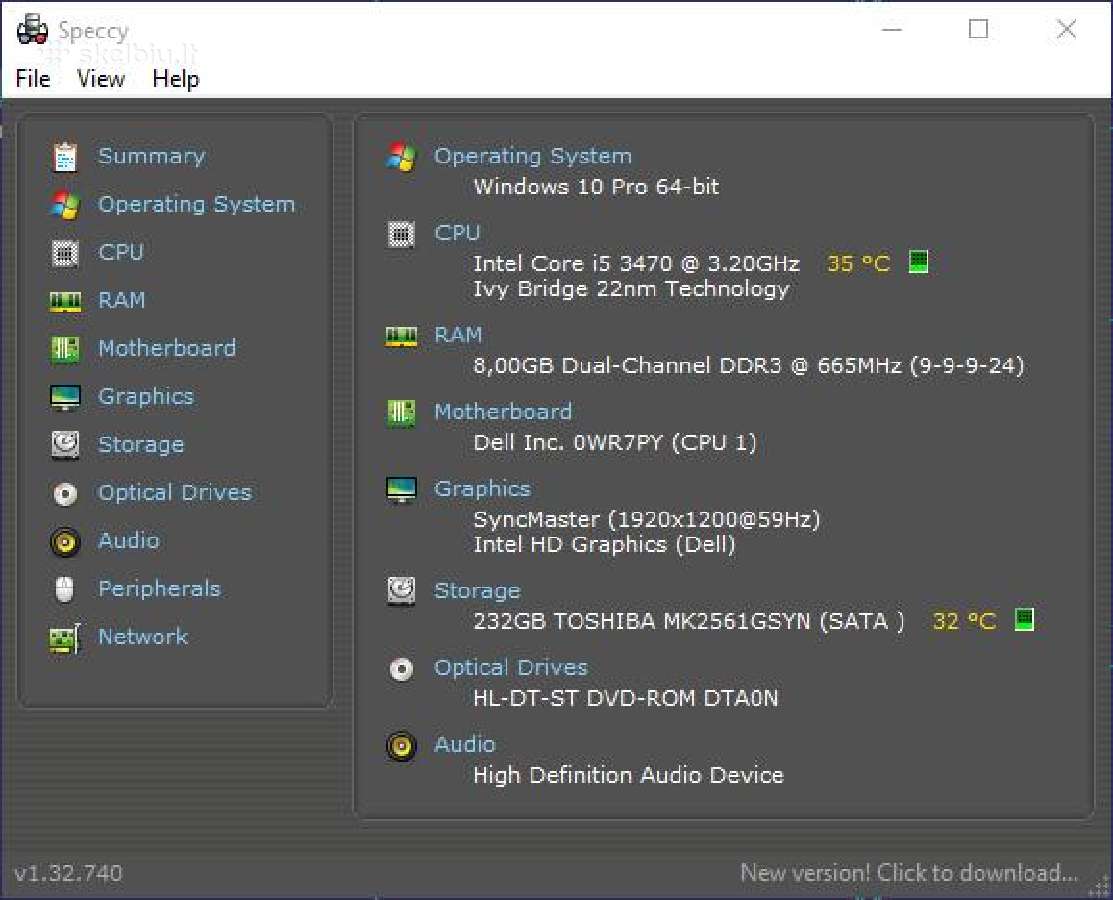Click the monitor icon beside Graphics heading
The height and width of the screenshot is (900, 1113).
pyautogui.click(x=401, y=490)
